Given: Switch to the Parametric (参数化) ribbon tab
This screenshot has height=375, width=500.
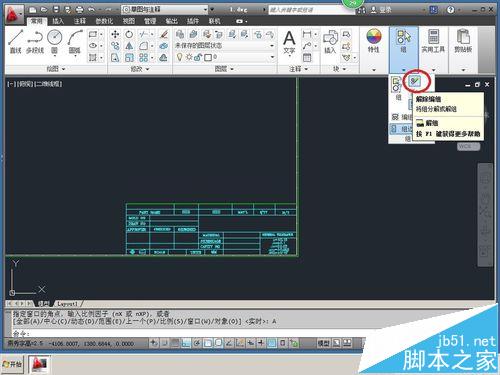Looking at the screenshot, I should point(104,21).
